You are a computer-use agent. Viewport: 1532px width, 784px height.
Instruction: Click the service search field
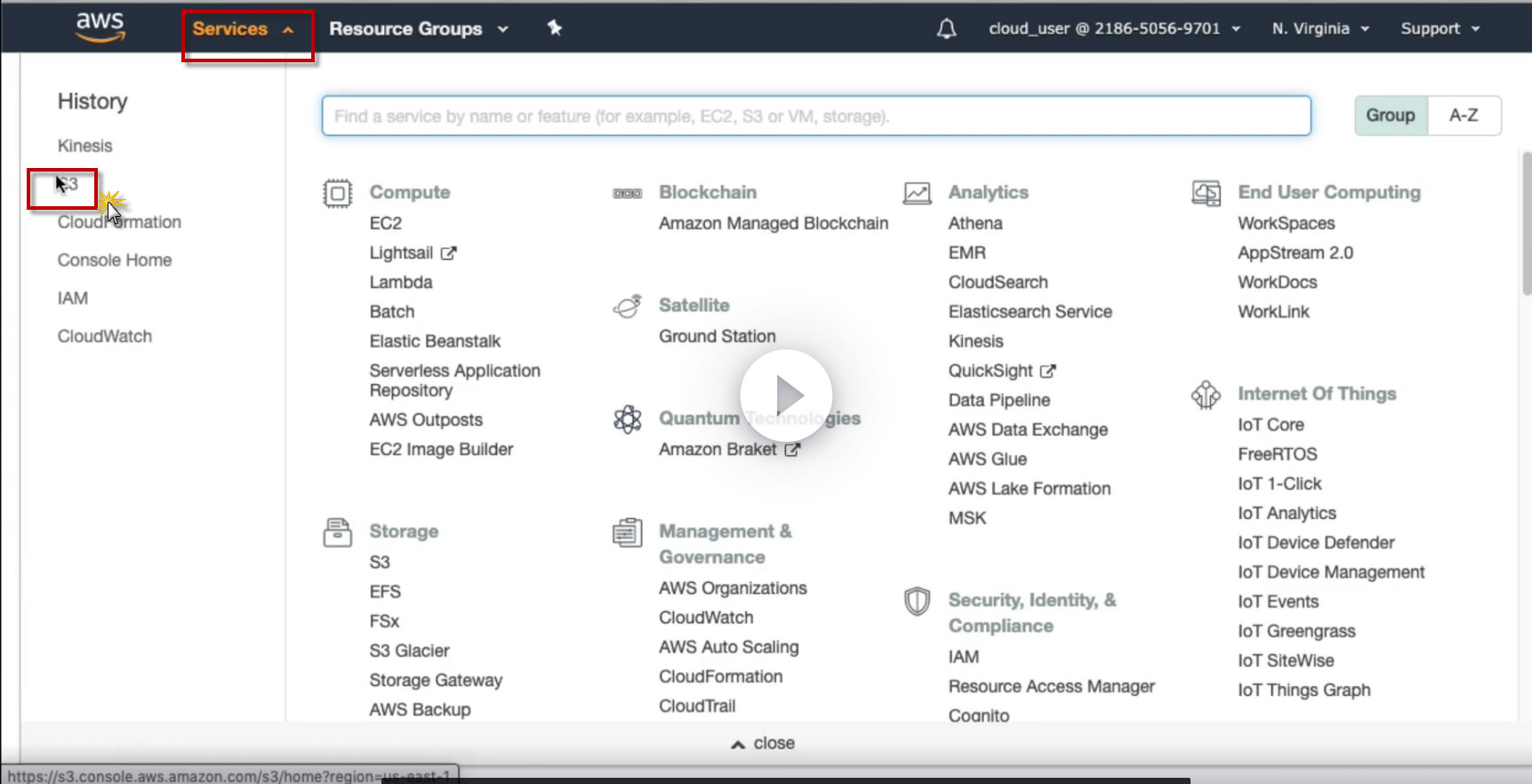click(815, 116)
